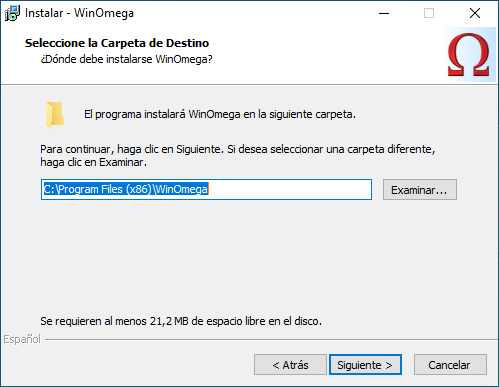Open folder browser with Examinar
The height and width of the screenshot is (387, 499).
click(420, 190)
